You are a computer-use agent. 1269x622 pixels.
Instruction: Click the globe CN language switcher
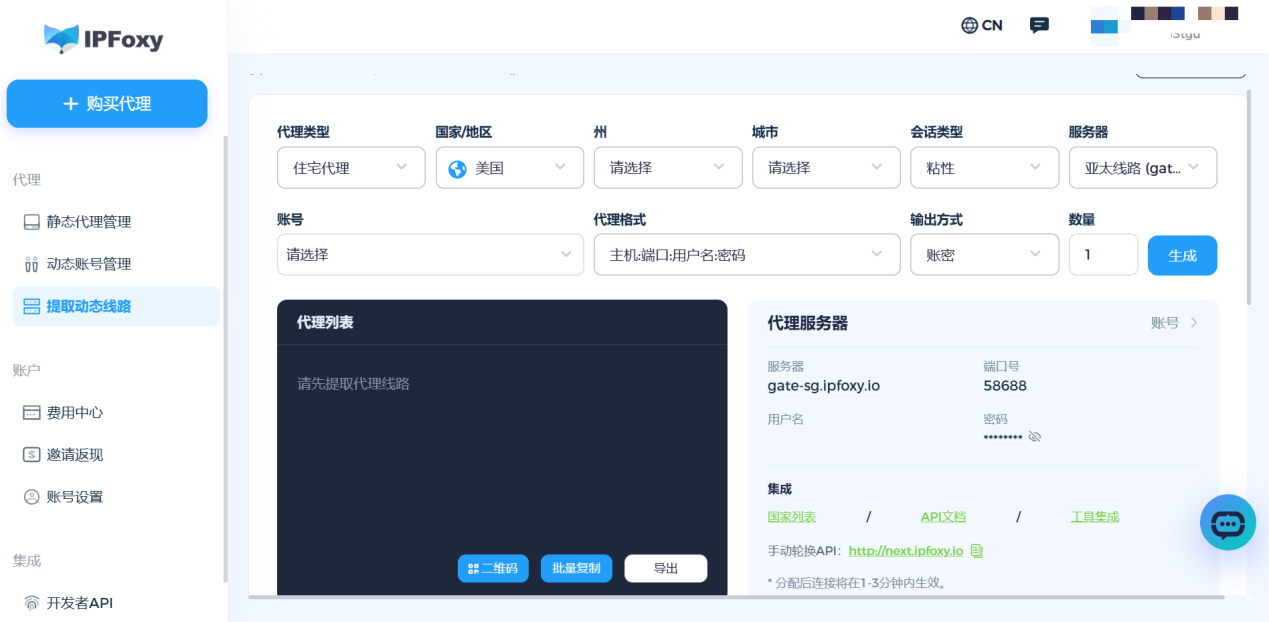click(981, 26)
